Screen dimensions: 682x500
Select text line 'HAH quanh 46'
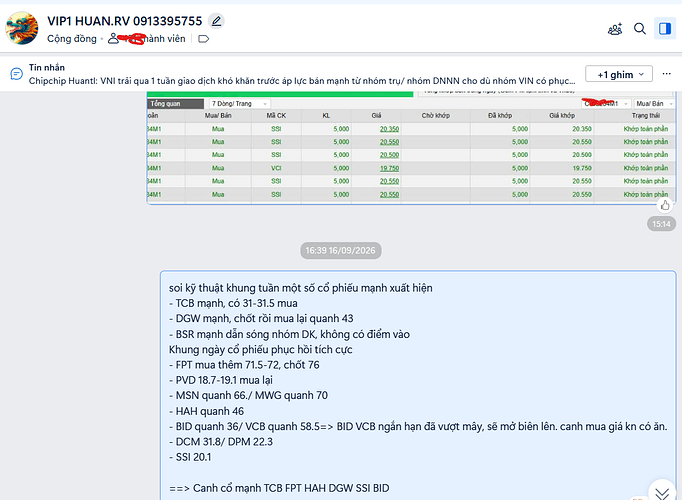pyautogui.click(x=206, y=411)
